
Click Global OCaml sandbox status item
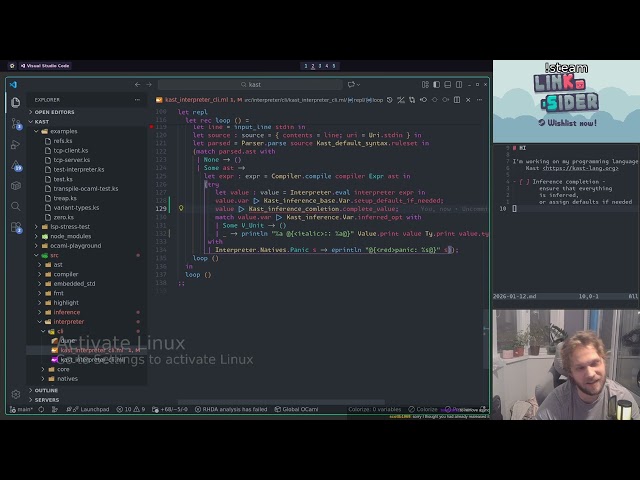(296, 409)
